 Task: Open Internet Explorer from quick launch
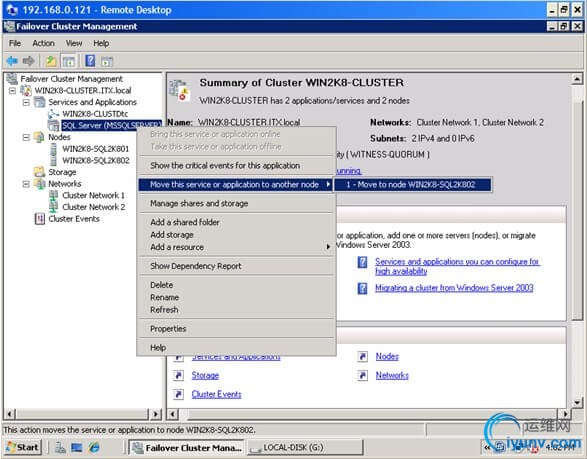pos(94,447)
